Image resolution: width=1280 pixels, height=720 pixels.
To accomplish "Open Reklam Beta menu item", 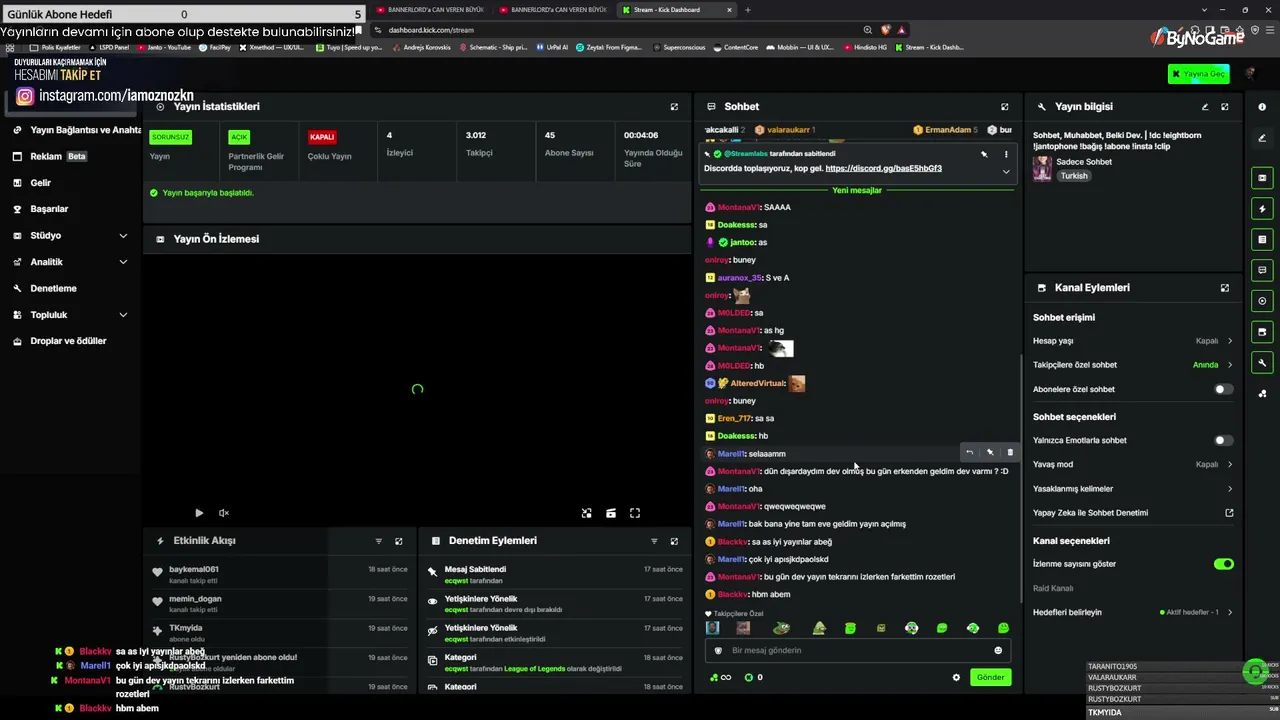I will point(72,157).
